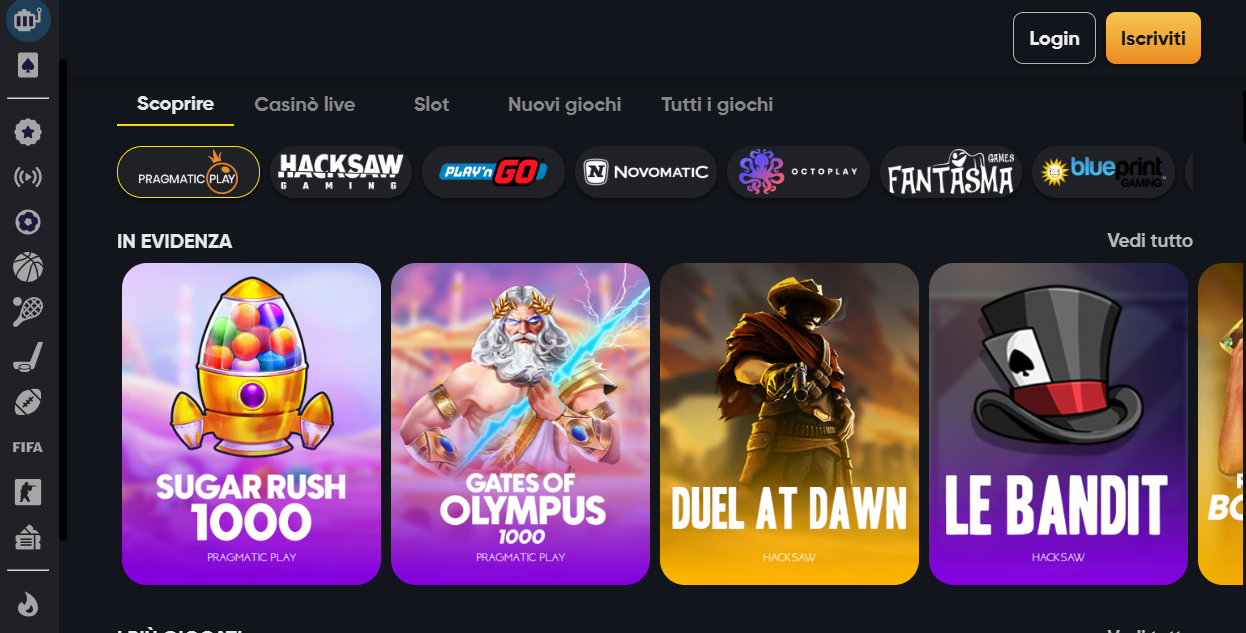Filter games by Play'n GO provider
This screenshot has height=633, width=1246.
click(x=493, y=172)
